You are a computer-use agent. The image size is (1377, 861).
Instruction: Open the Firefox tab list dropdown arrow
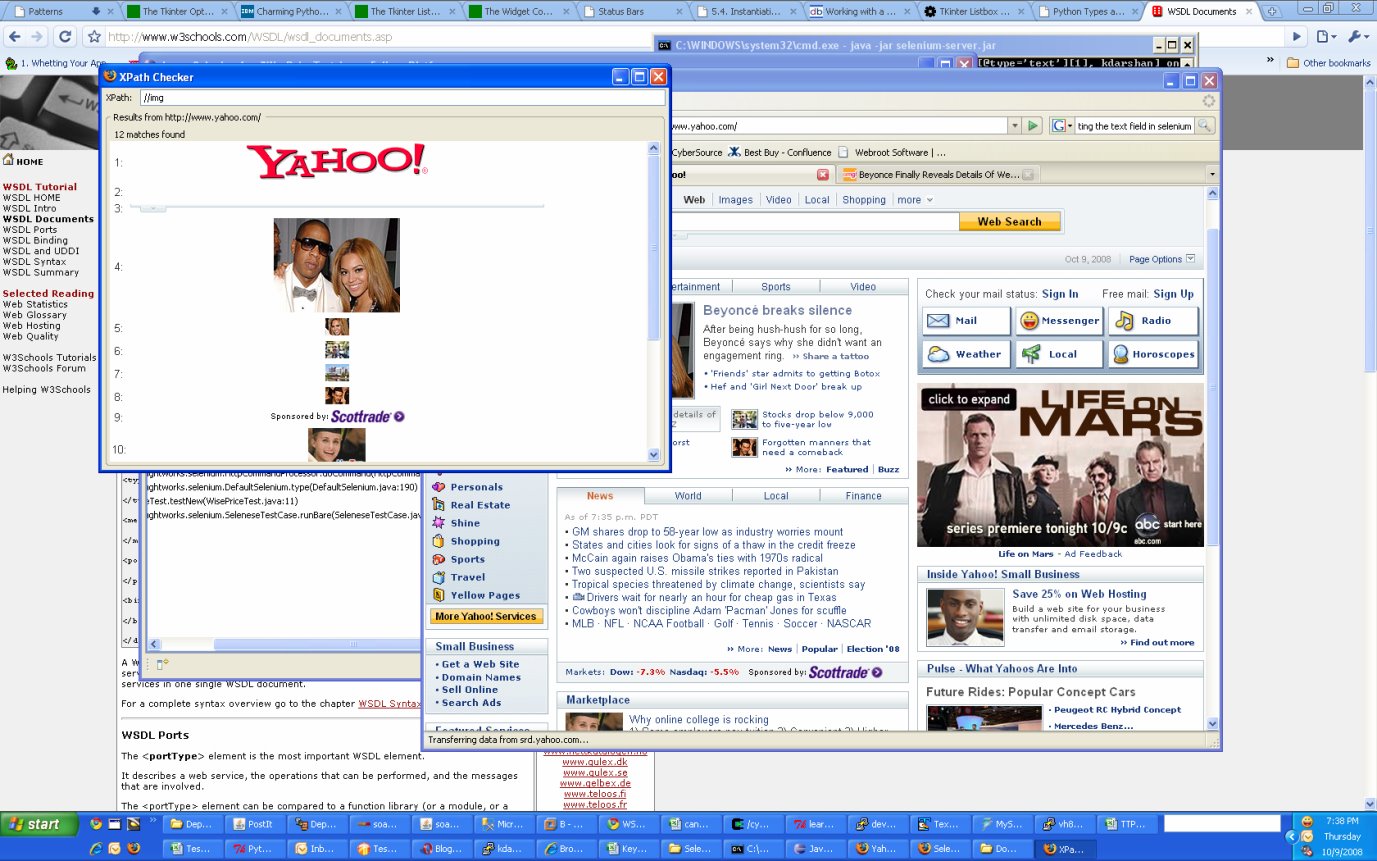coord(1212,174)
